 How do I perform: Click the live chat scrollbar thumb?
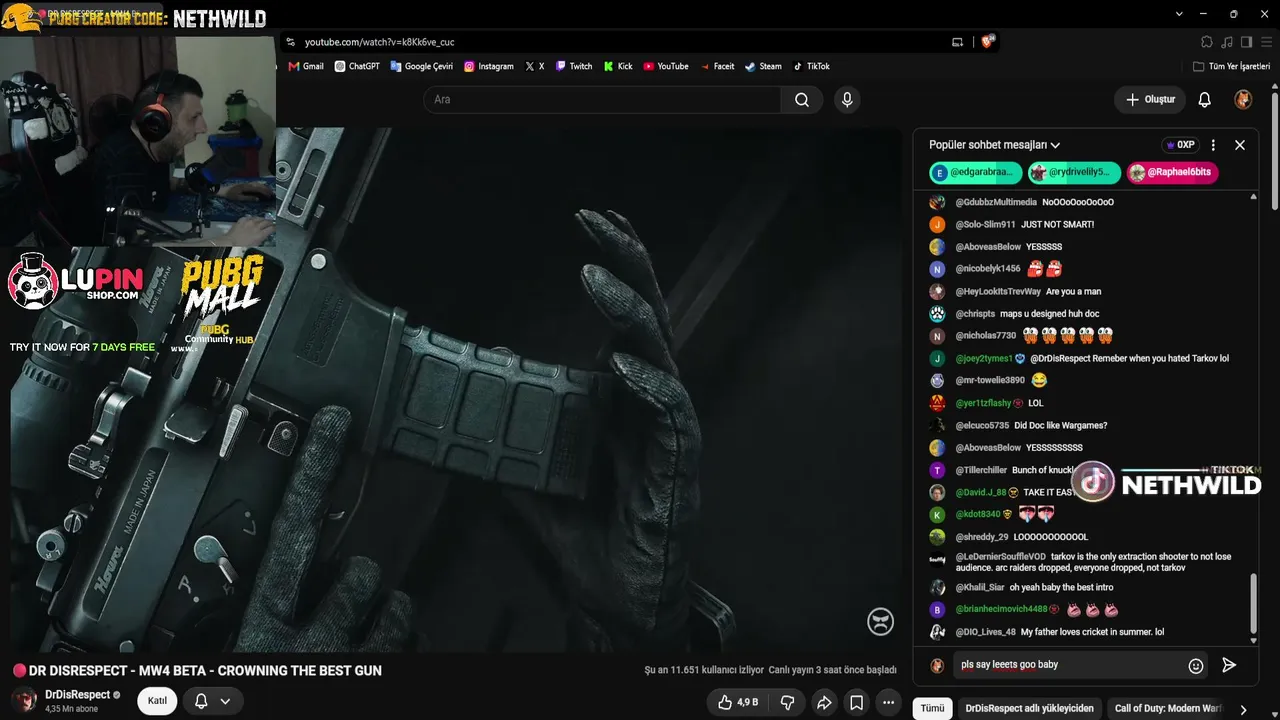(x=1254, y=602)
